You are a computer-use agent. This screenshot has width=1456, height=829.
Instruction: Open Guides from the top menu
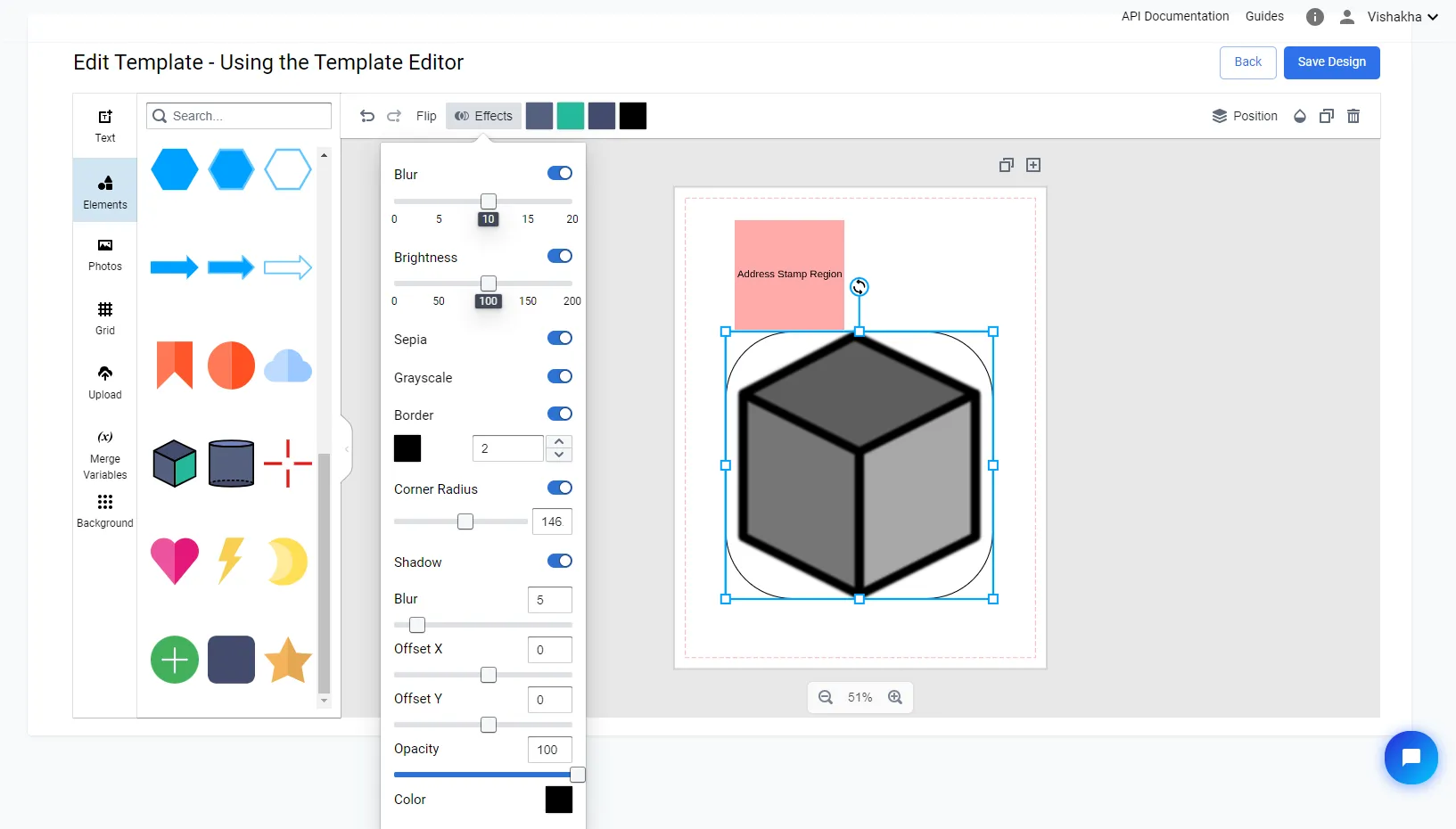[x=1264, y=16]
